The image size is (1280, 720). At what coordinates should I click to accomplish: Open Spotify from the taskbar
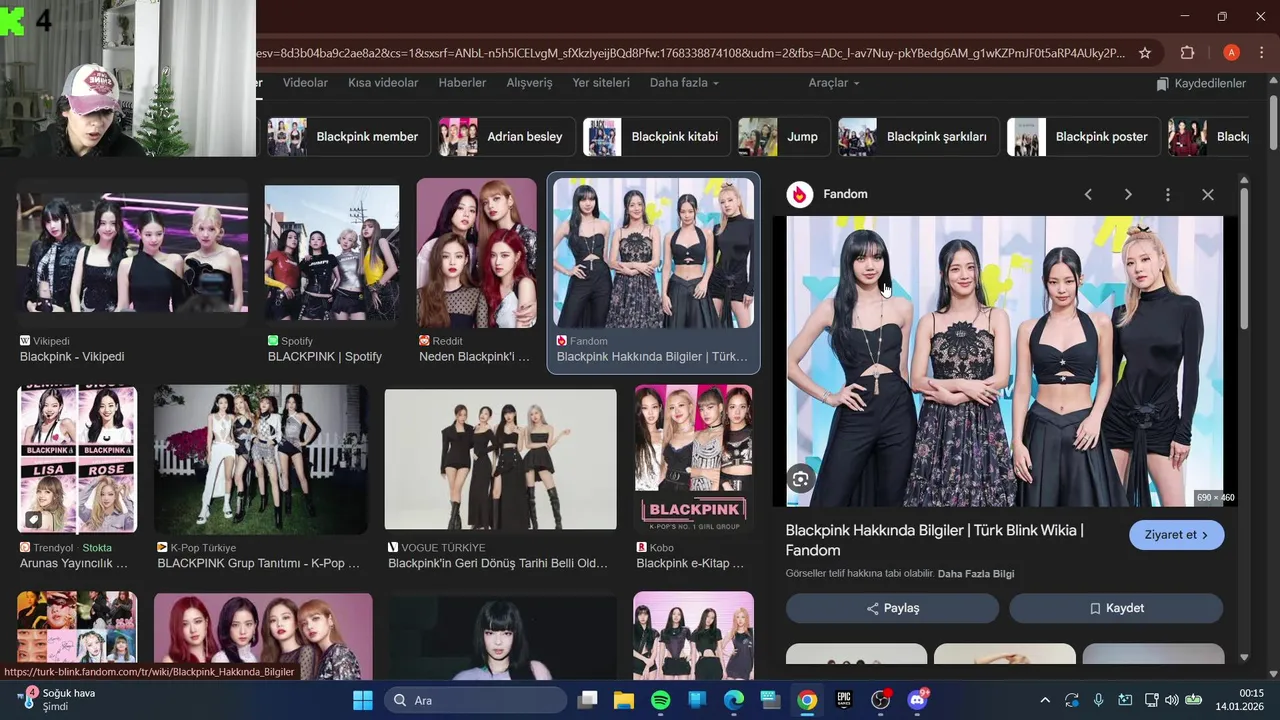tap(661, 700)
